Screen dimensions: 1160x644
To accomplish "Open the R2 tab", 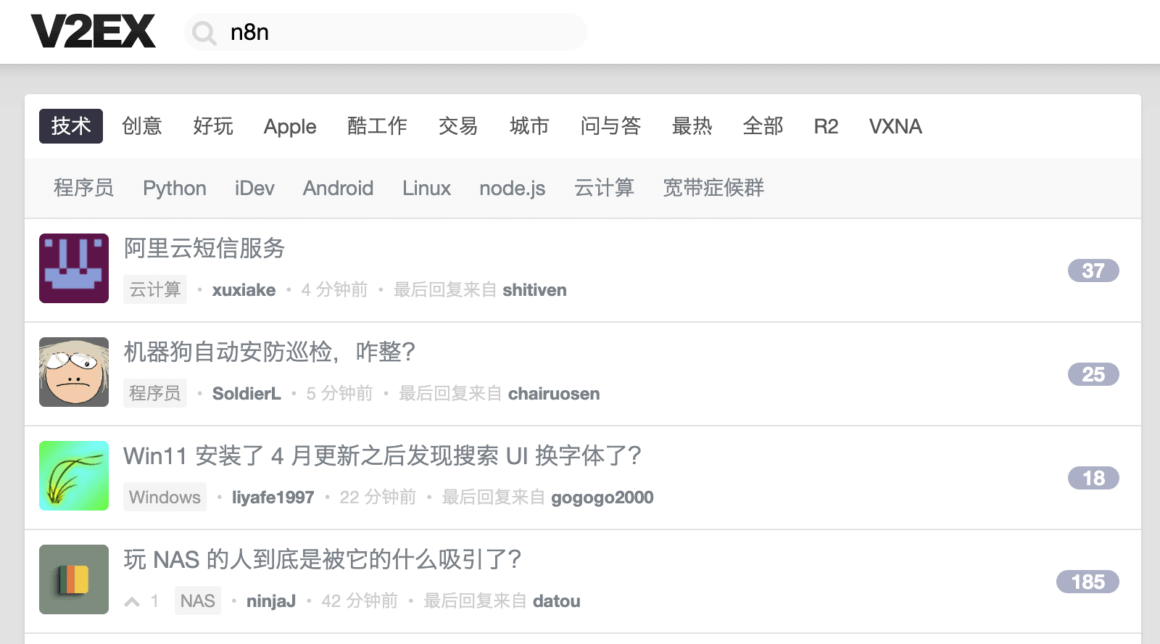I will tap(826, 126).
